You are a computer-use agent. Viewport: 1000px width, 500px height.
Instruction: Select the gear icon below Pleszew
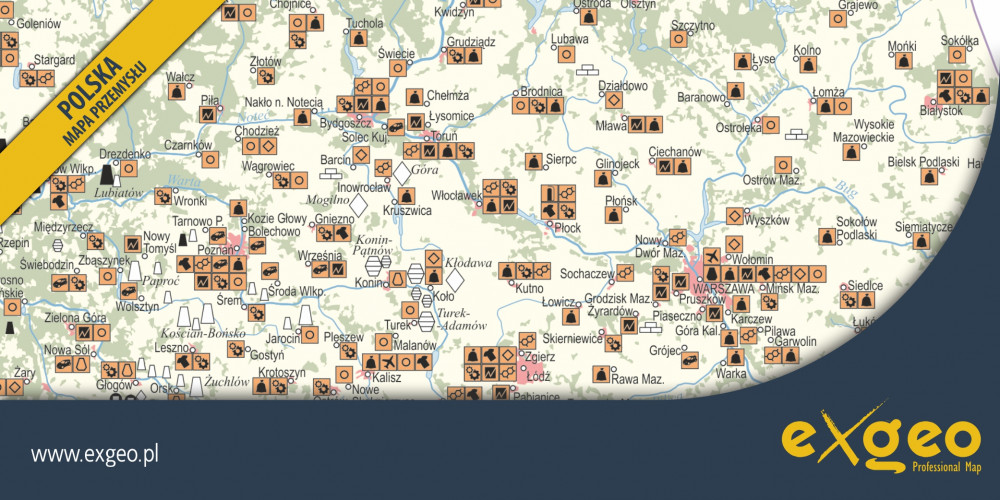tap(348, 350)
